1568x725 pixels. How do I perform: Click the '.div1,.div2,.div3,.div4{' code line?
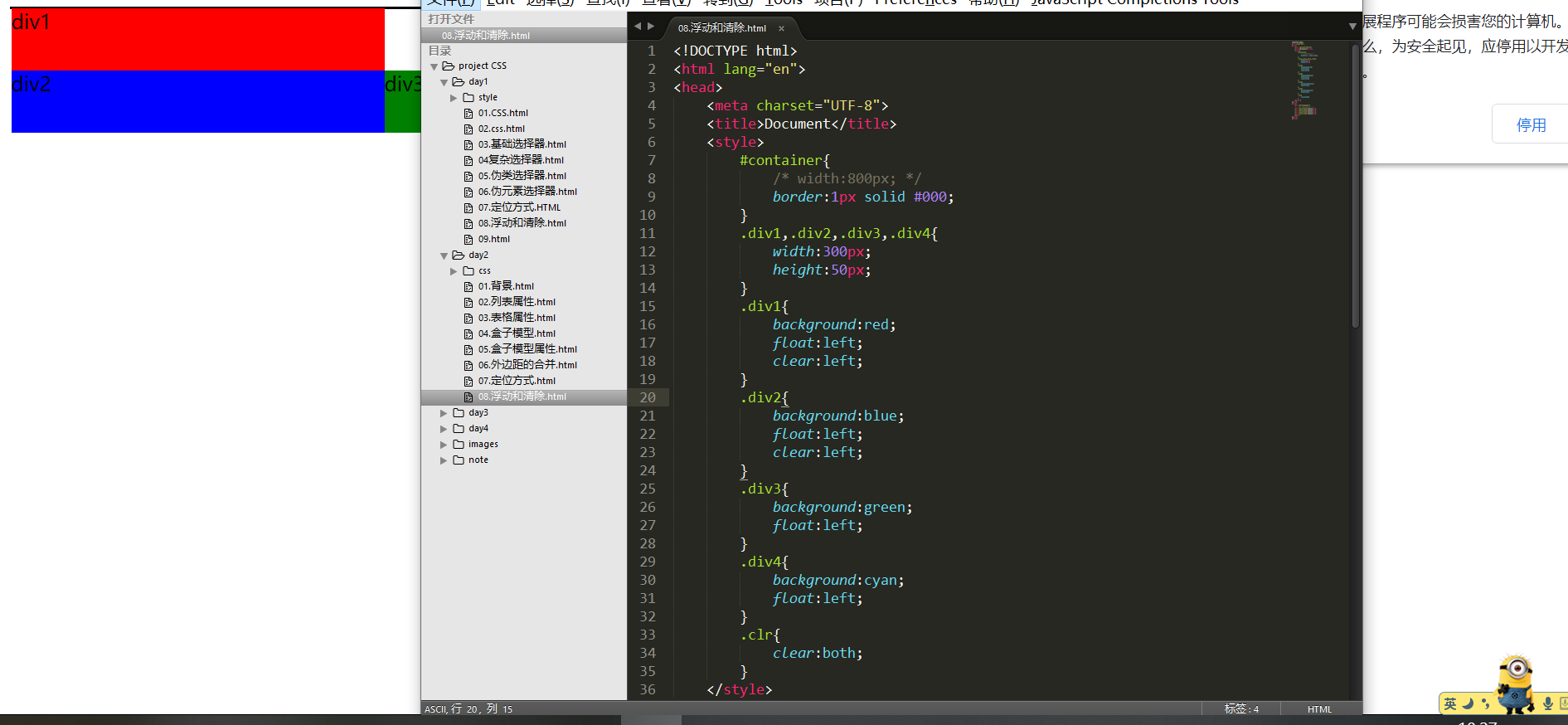tap(838, 233)
